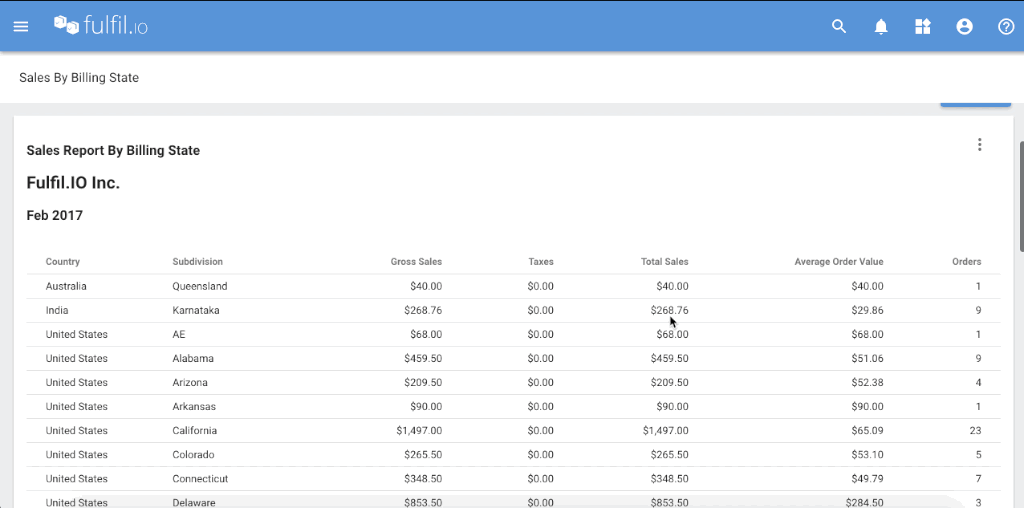Click Alabama gross sales $459.50
This screenshot has height=508, width=1024.
click(423, 358)
